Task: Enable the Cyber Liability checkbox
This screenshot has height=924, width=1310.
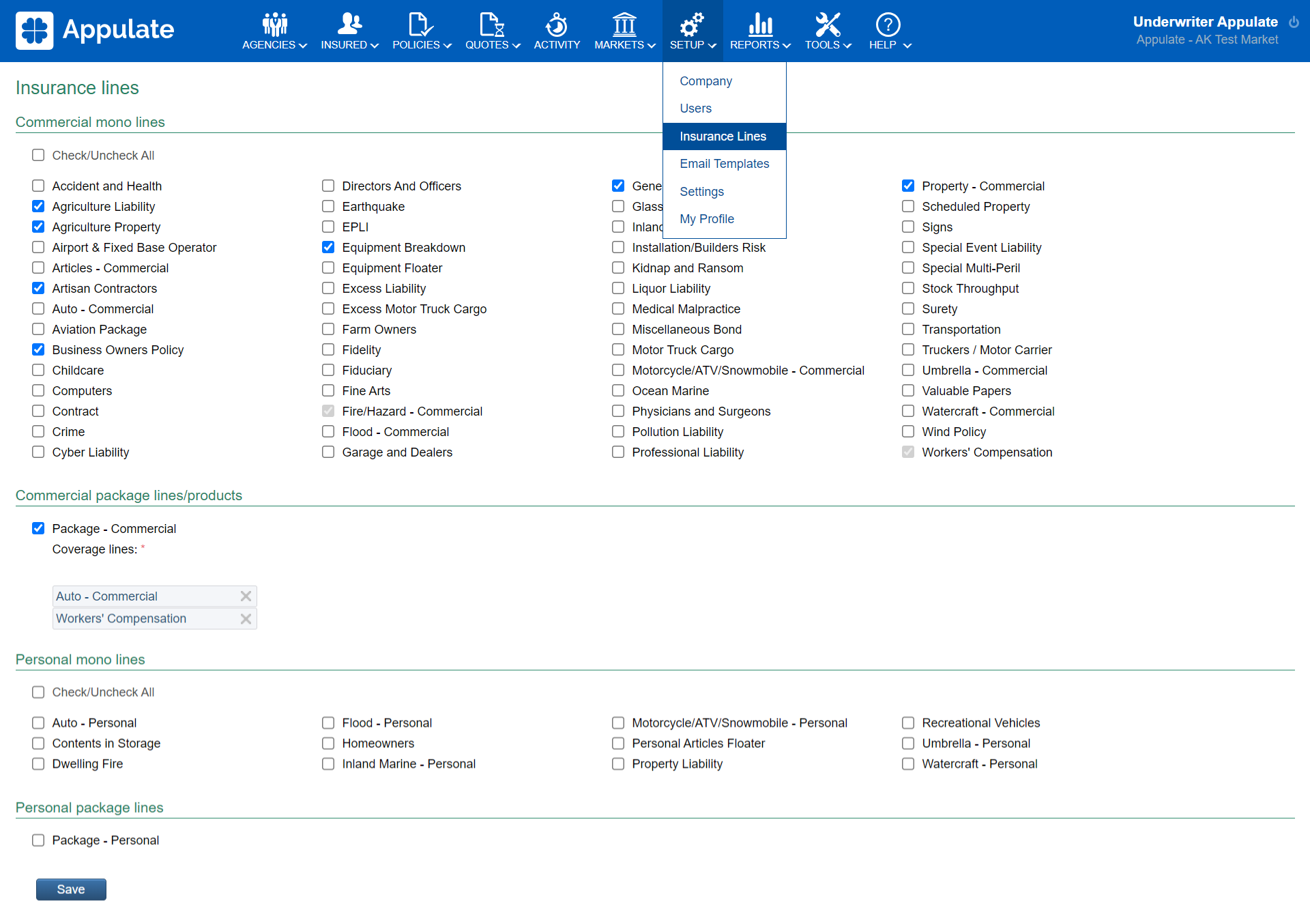Action: pyautogui.click(x=38, y=452)
